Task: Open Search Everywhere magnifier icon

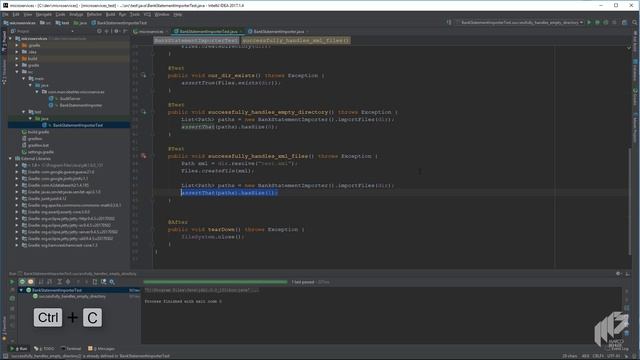Action: (634, 22)
